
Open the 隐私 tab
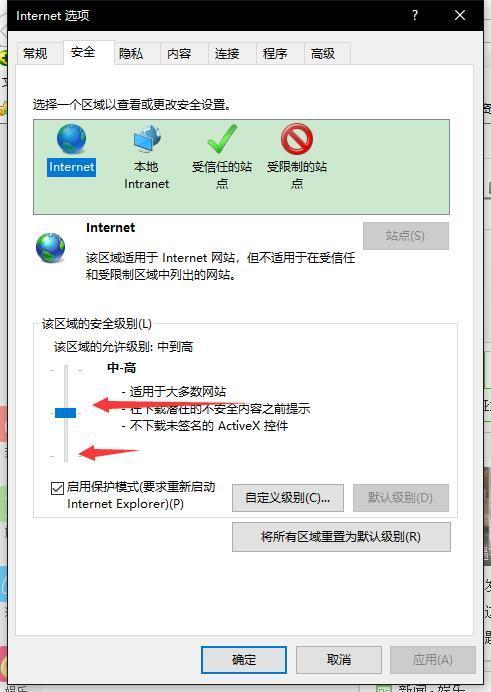point(131,54)
